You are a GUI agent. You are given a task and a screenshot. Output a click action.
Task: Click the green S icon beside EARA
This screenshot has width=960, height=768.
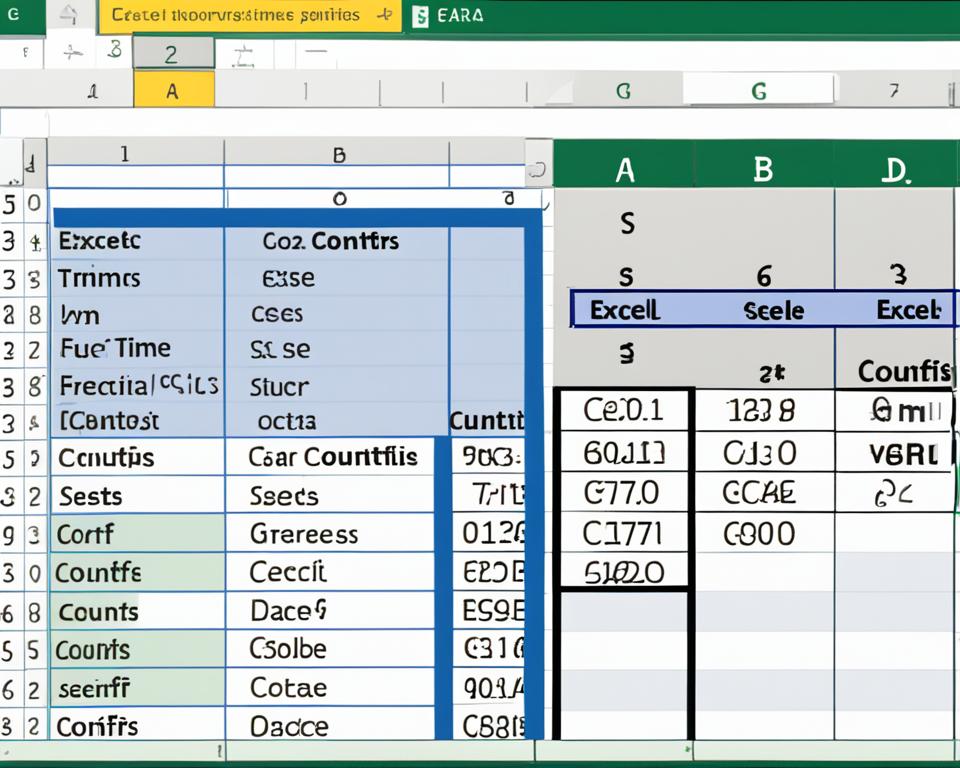pyautogui.click(x=420, y=17)
